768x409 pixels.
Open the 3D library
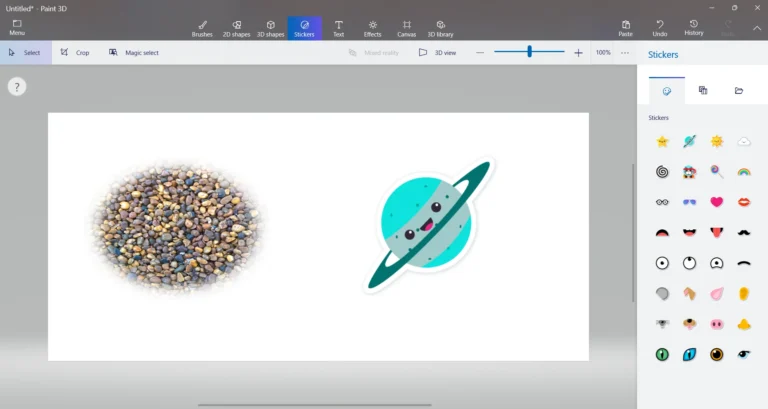(x=440, y=28)
